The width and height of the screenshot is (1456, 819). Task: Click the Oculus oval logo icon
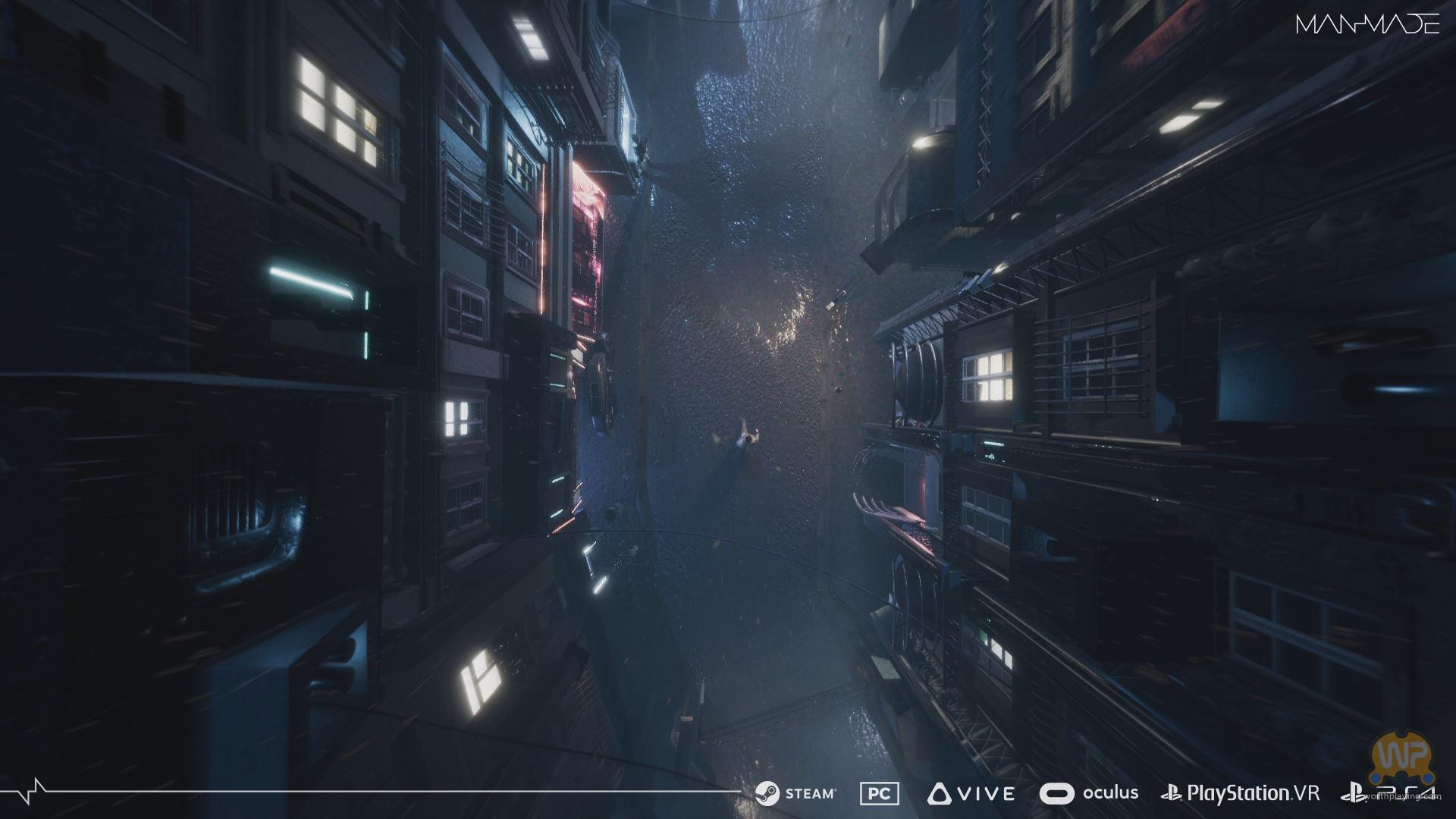coord(1056,794)
